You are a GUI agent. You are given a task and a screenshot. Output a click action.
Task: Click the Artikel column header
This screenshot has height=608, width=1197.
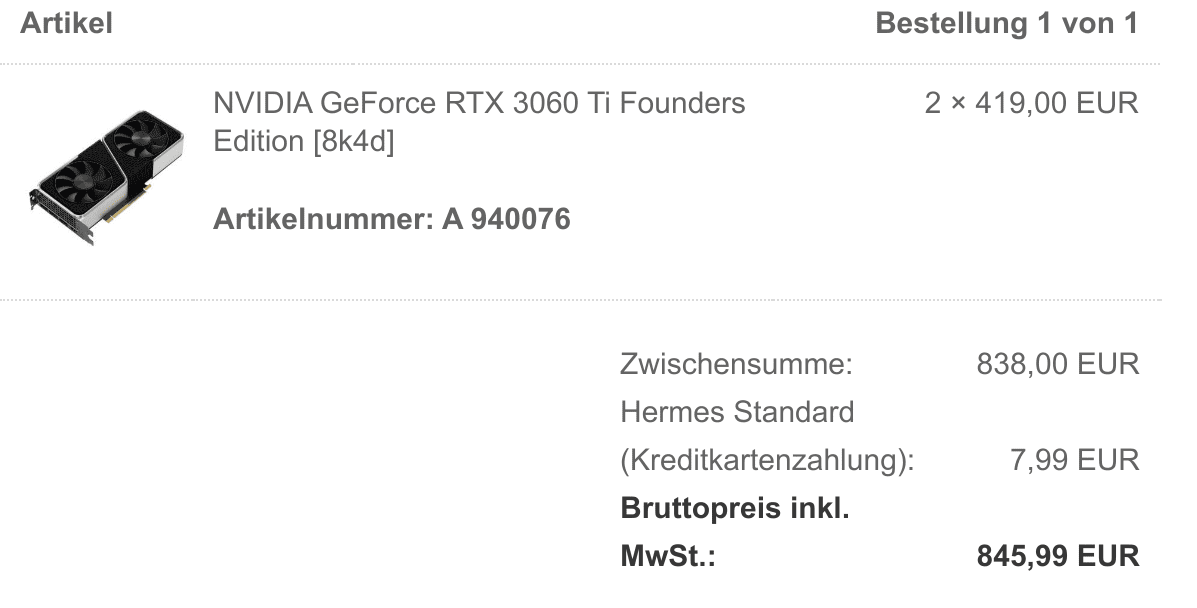click(x=66, y=24)
